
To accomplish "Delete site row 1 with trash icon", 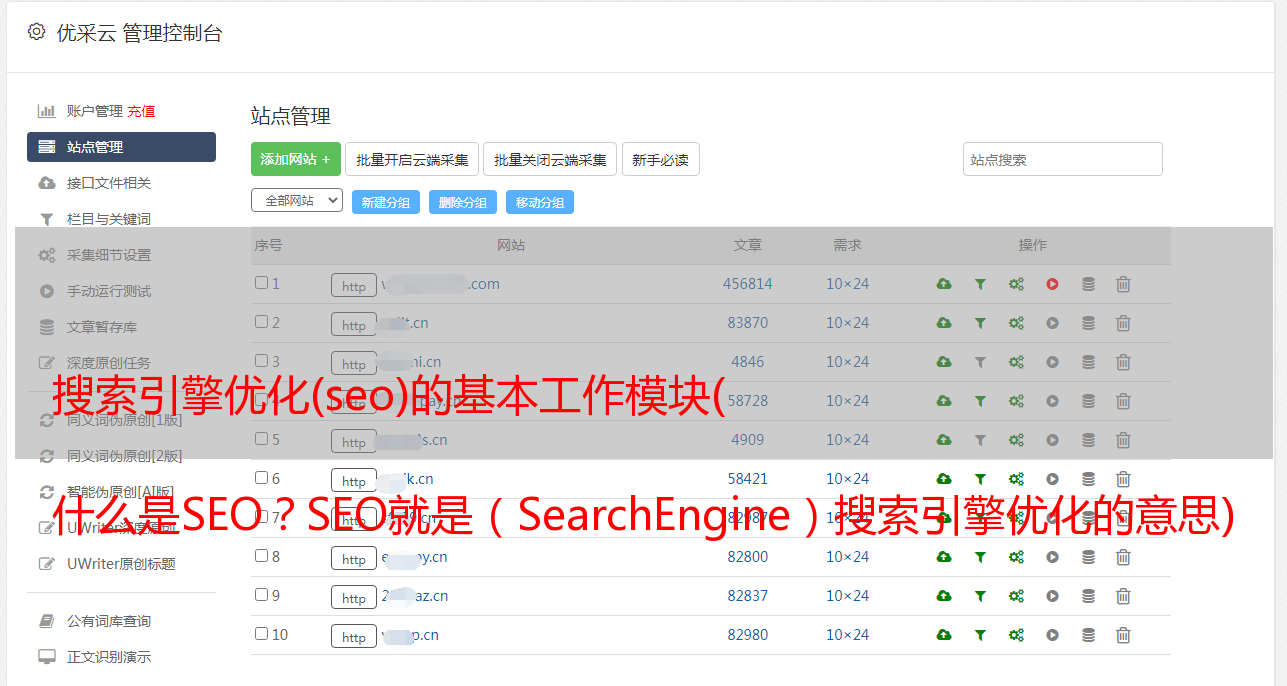I will 1123,284.
